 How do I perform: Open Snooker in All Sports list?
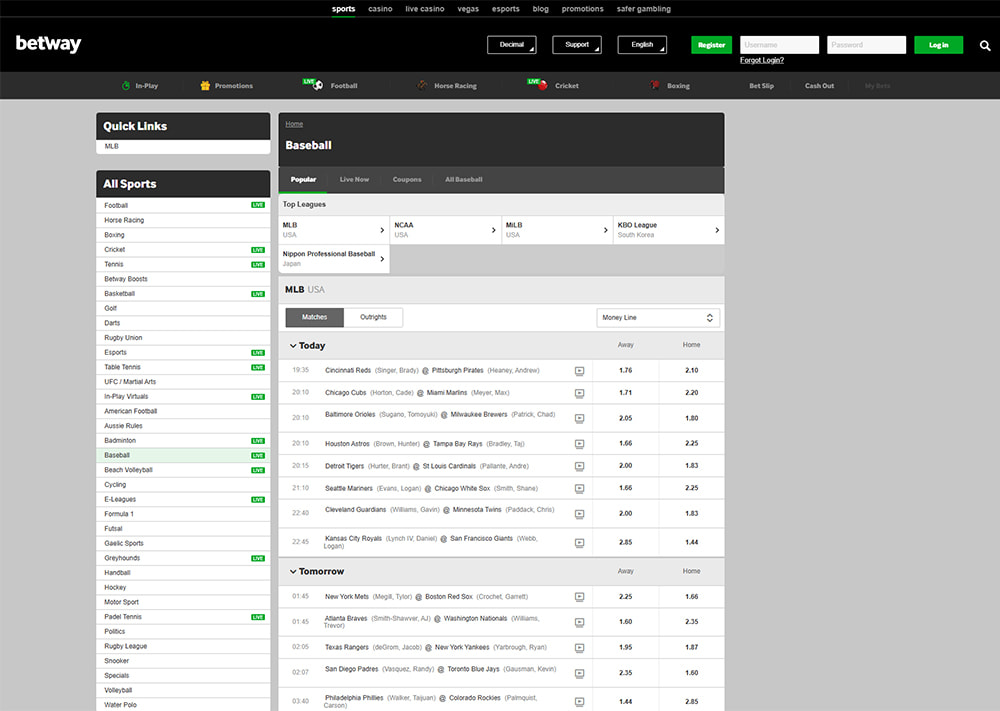point(183,661)
